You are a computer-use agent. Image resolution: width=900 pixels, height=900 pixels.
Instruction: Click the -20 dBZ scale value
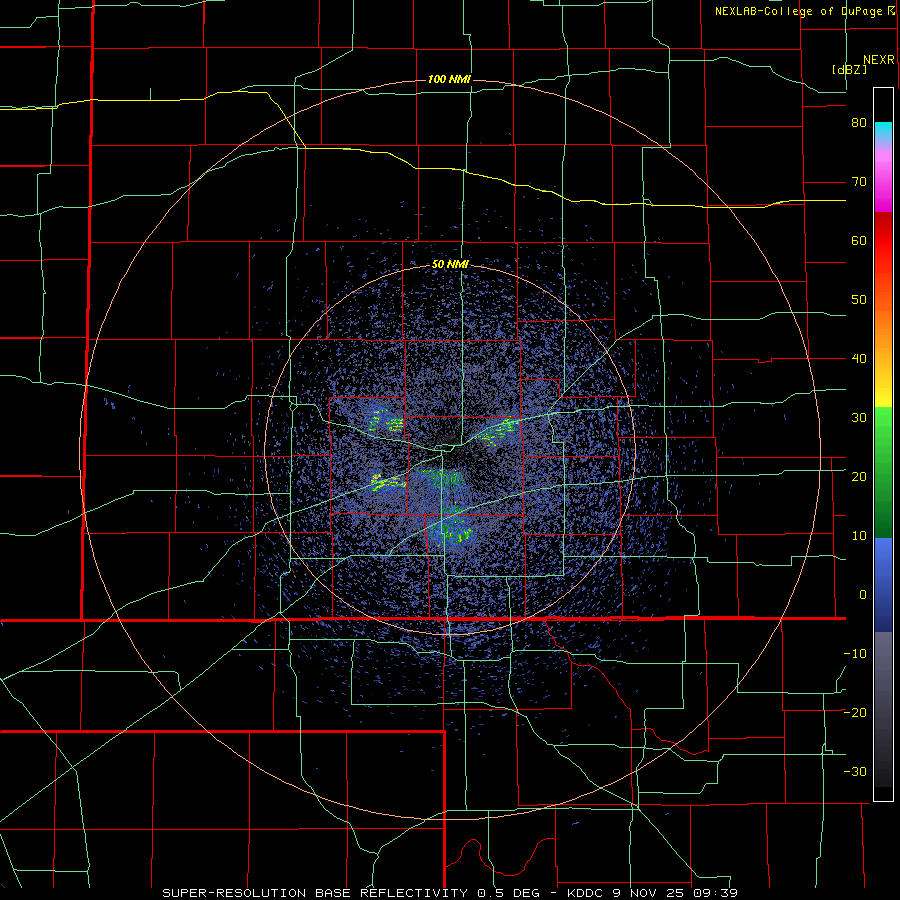pos(855,713)
